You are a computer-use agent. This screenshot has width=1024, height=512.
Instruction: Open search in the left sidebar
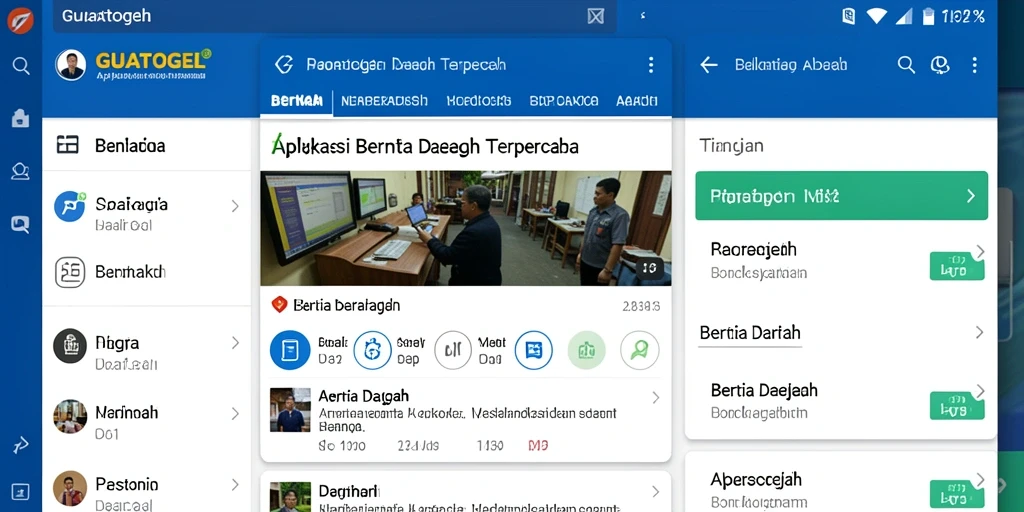[21, 66]
